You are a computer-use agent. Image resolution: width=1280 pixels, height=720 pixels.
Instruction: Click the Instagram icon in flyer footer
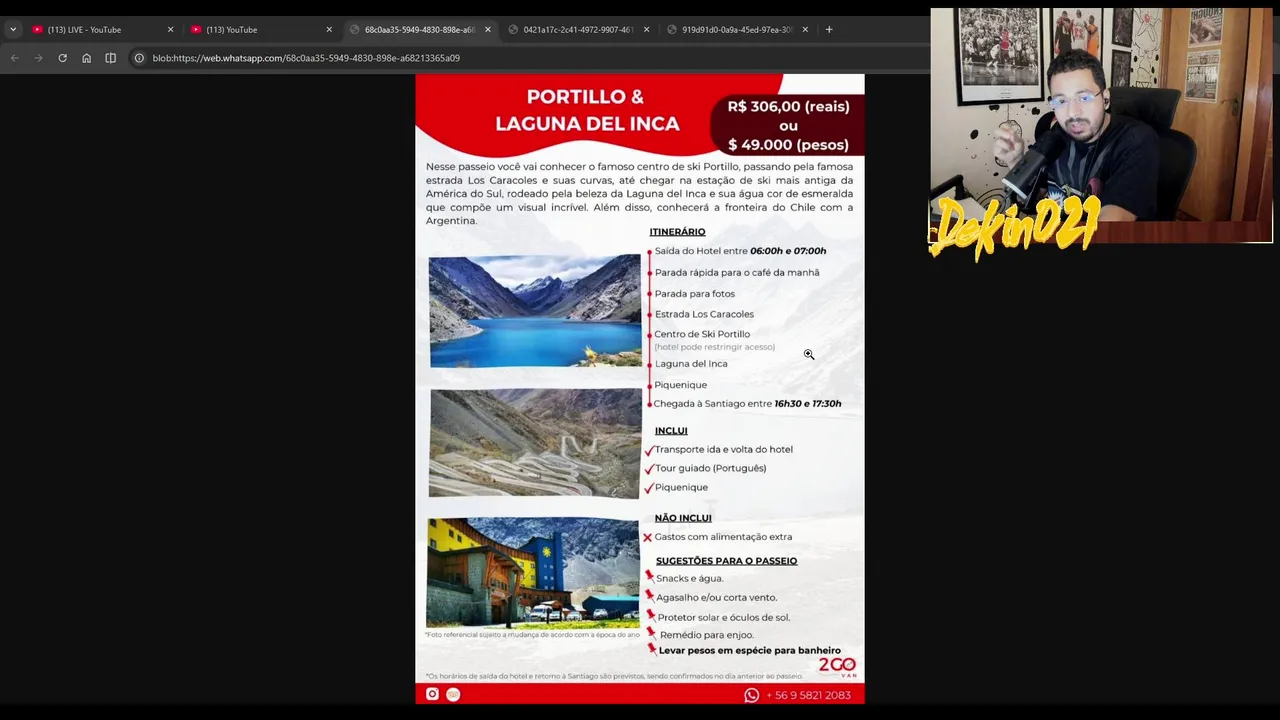click(x=432, y=694)
